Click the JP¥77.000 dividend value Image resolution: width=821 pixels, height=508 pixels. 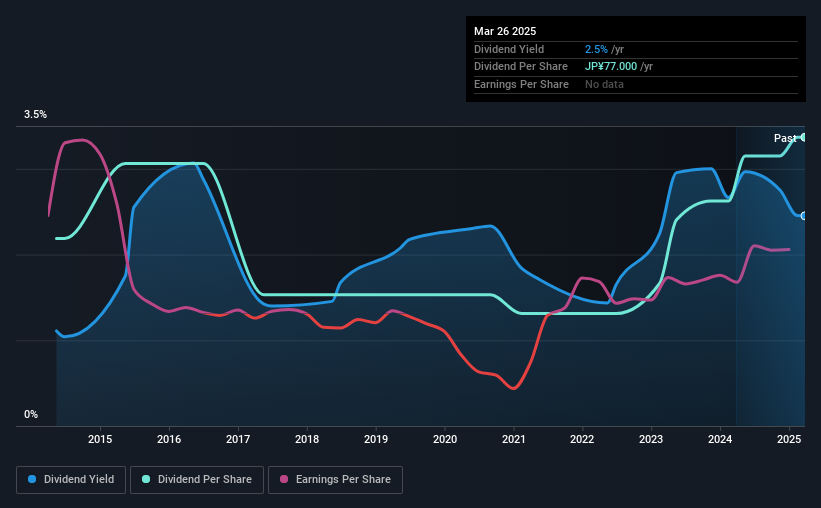(x=611, y=67)
